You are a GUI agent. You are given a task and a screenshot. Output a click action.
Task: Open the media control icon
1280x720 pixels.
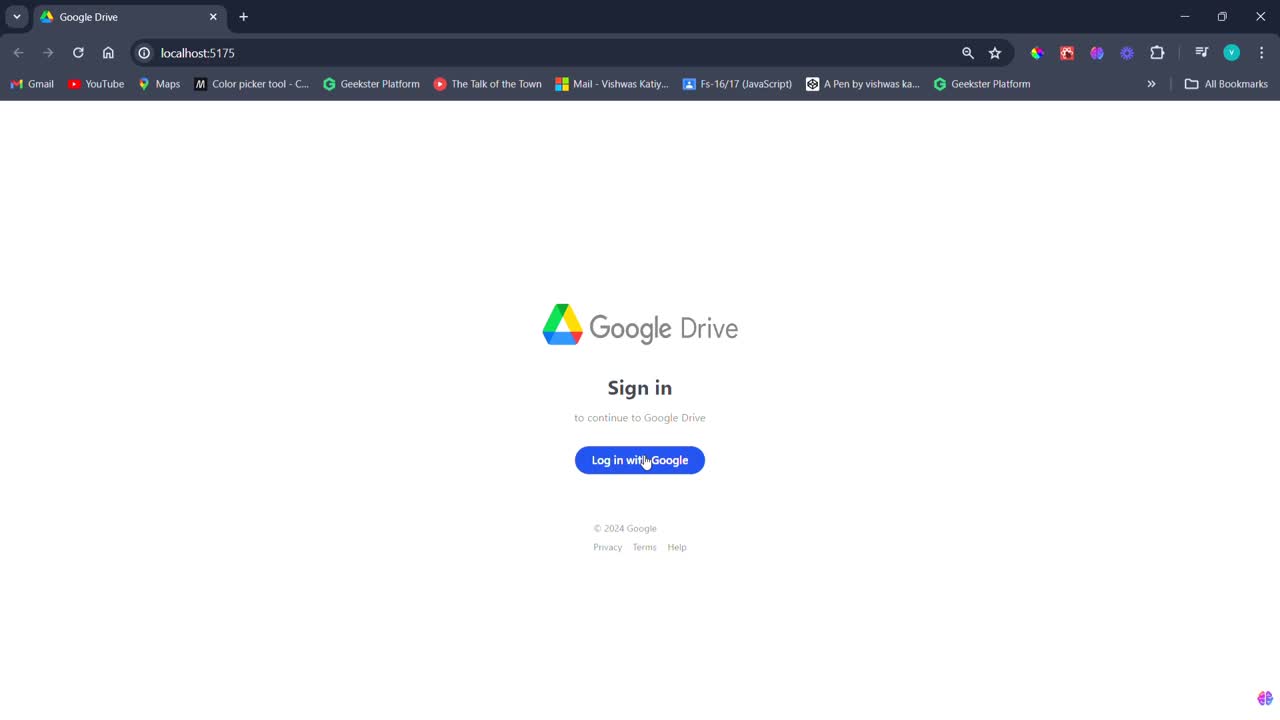coord(1201,53)
